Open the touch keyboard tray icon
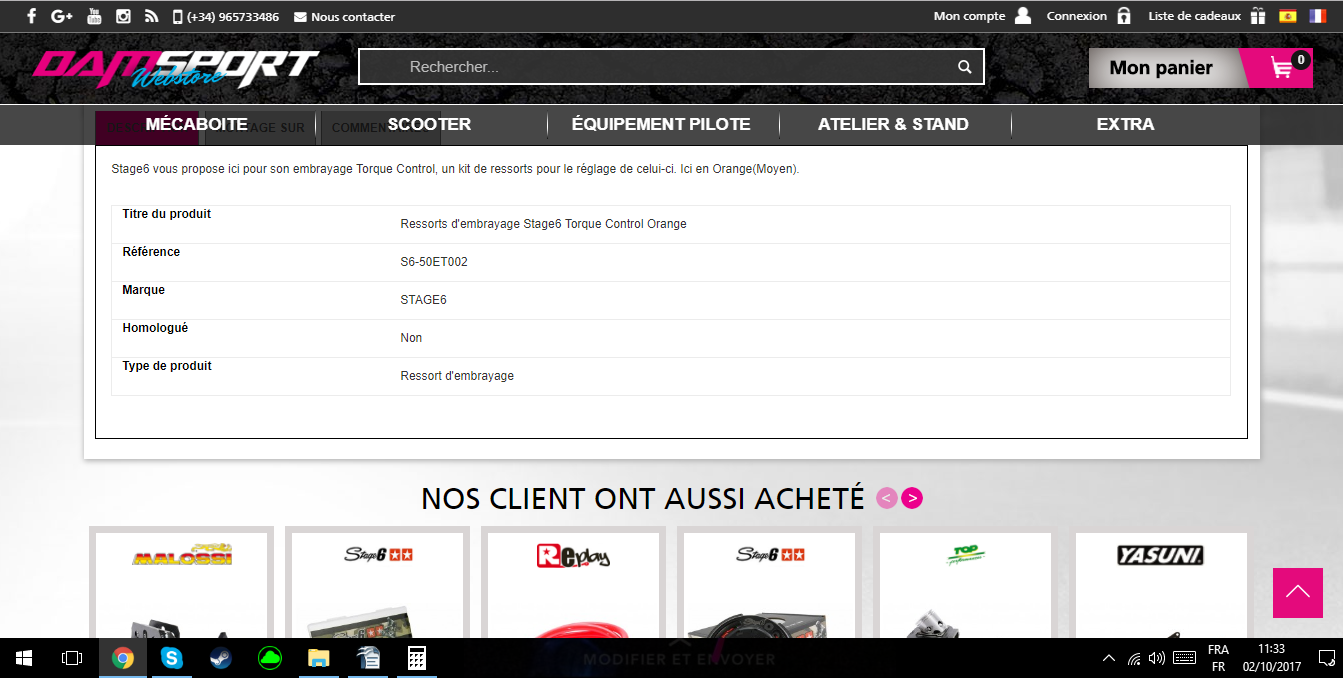 pos(1184,658)
